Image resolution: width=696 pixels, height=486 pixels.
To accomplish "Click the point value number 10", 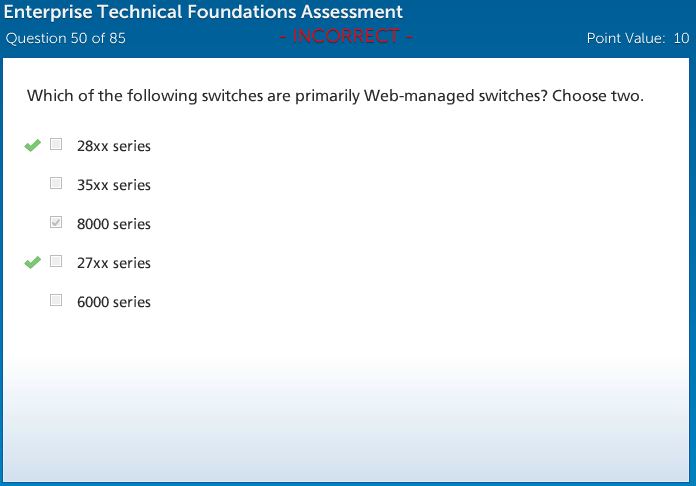I will [x=681, y=39].
